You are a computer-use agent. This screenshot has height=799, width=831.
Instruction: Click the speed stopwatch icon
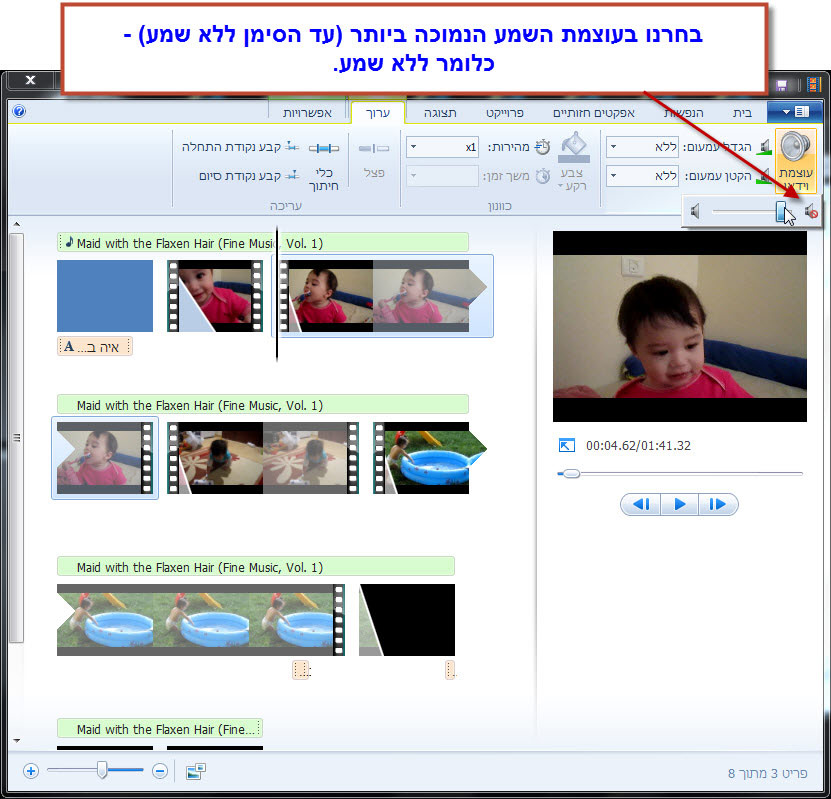(x=542, y=147)
